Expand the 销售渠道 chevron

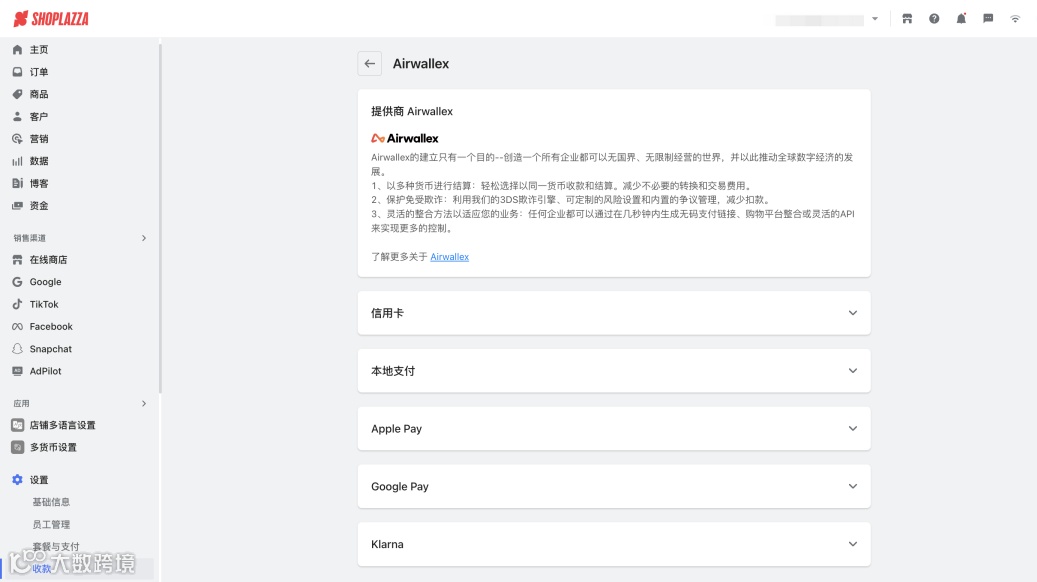pos(144,238)
